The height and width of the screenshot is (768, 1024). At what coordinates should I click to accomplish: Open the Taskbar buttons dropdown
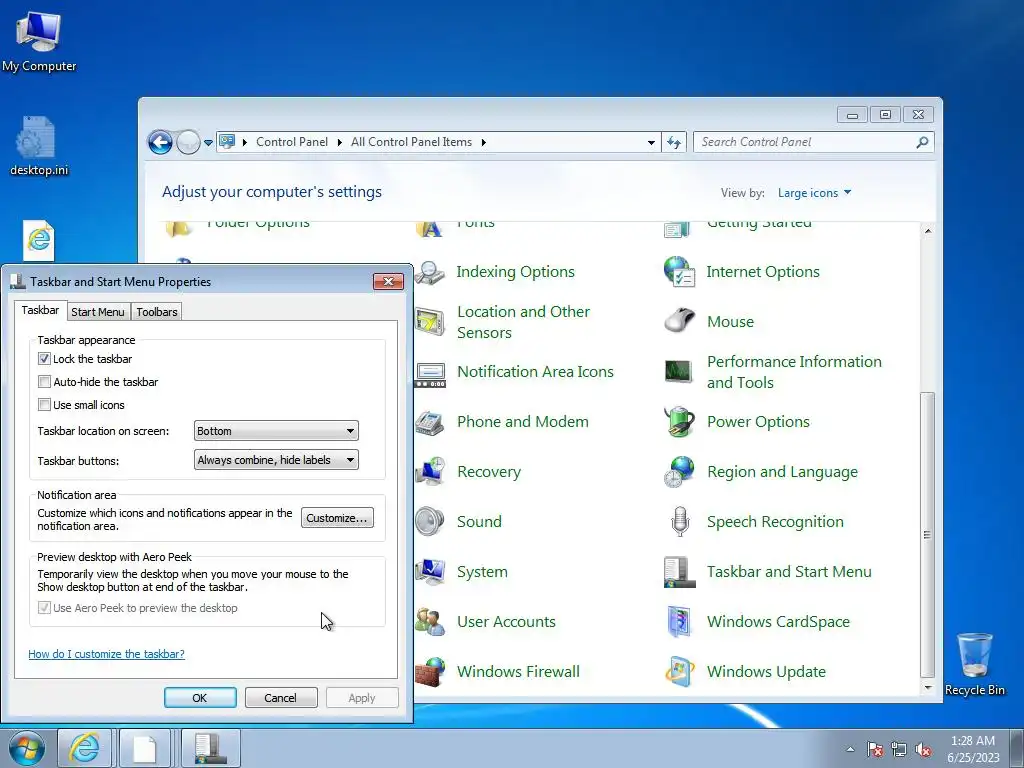276,460
